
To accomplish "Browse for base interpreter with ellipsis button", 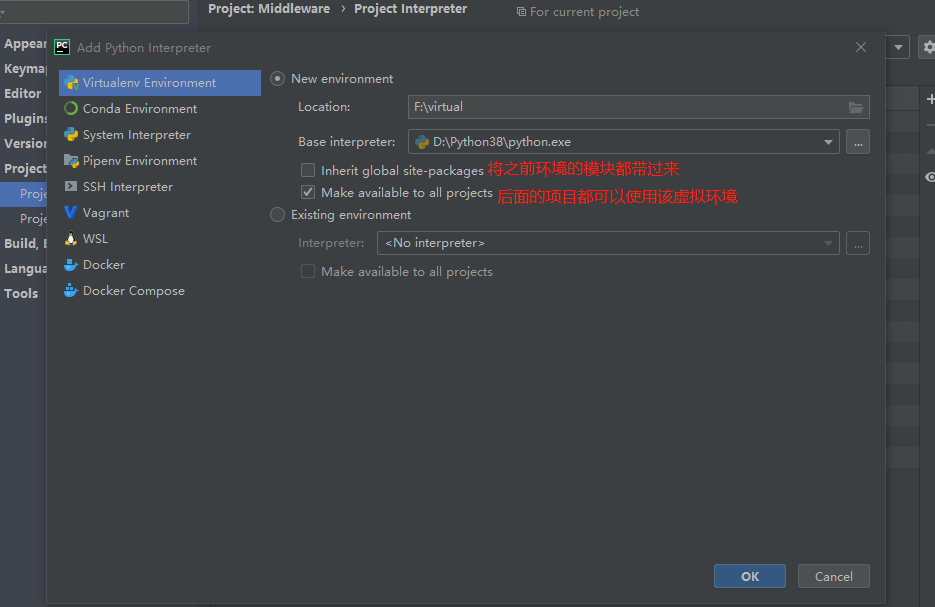I will tap(857, 142).
